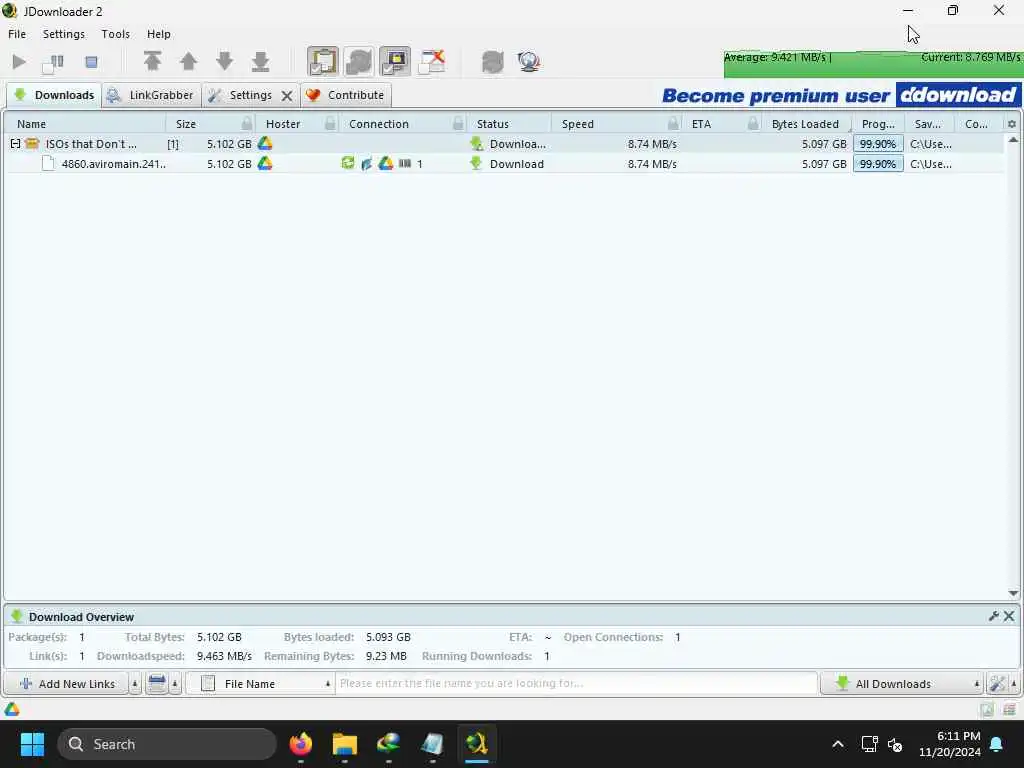The width and height of the screenshot is (1024, 768).
Task: Expand the Add New Links dropdown arrow
Action: [x=135, y=684]
